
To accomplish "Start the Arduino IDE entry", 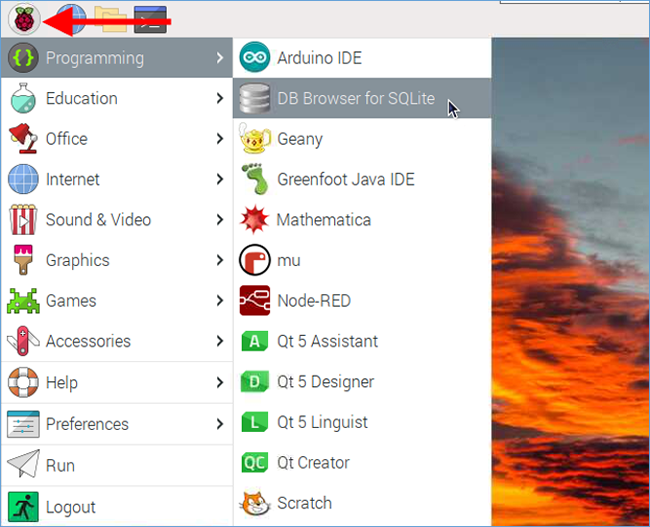I will coord(362,58).
